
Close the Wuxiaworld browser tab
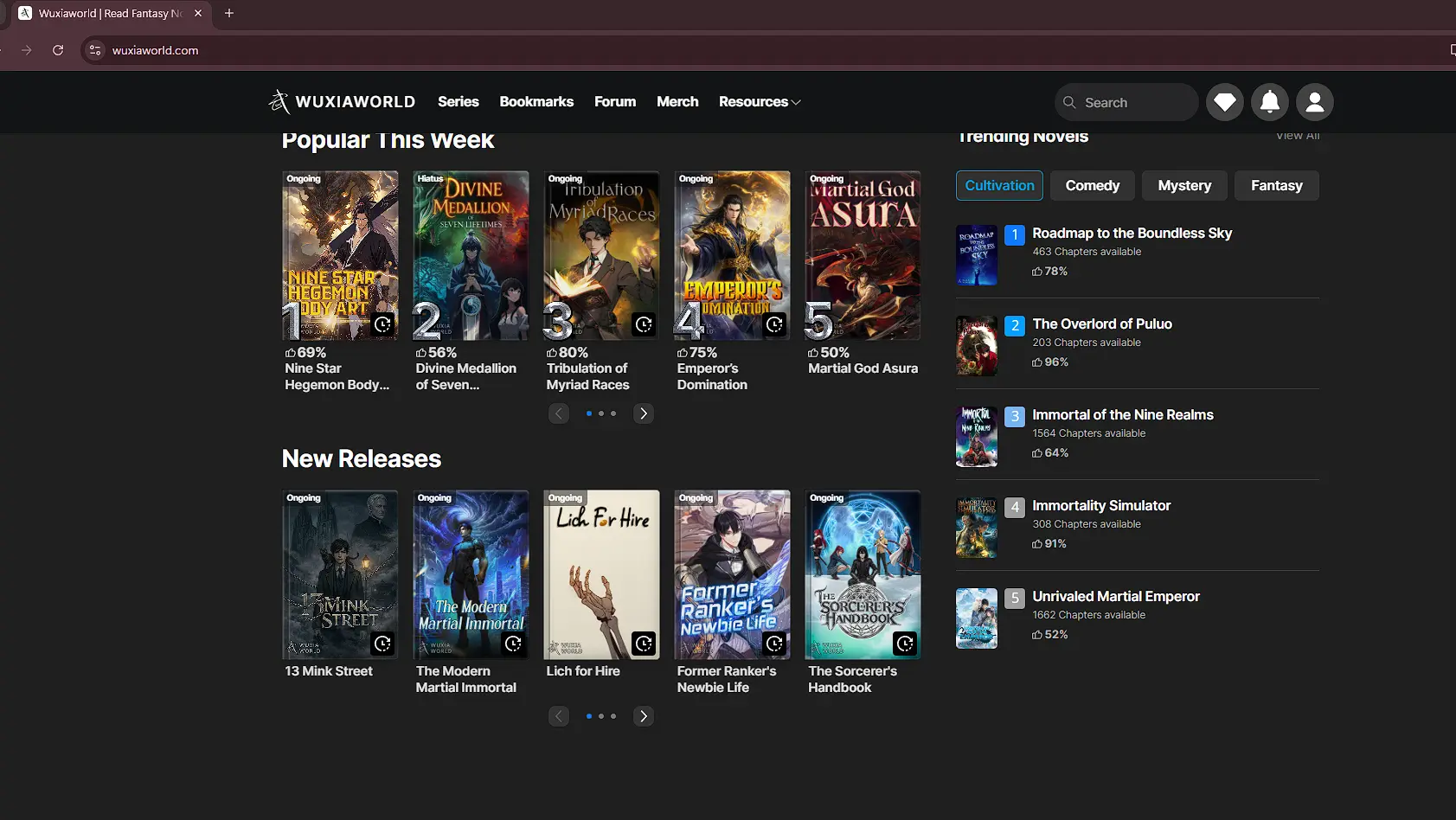[198, 13]
